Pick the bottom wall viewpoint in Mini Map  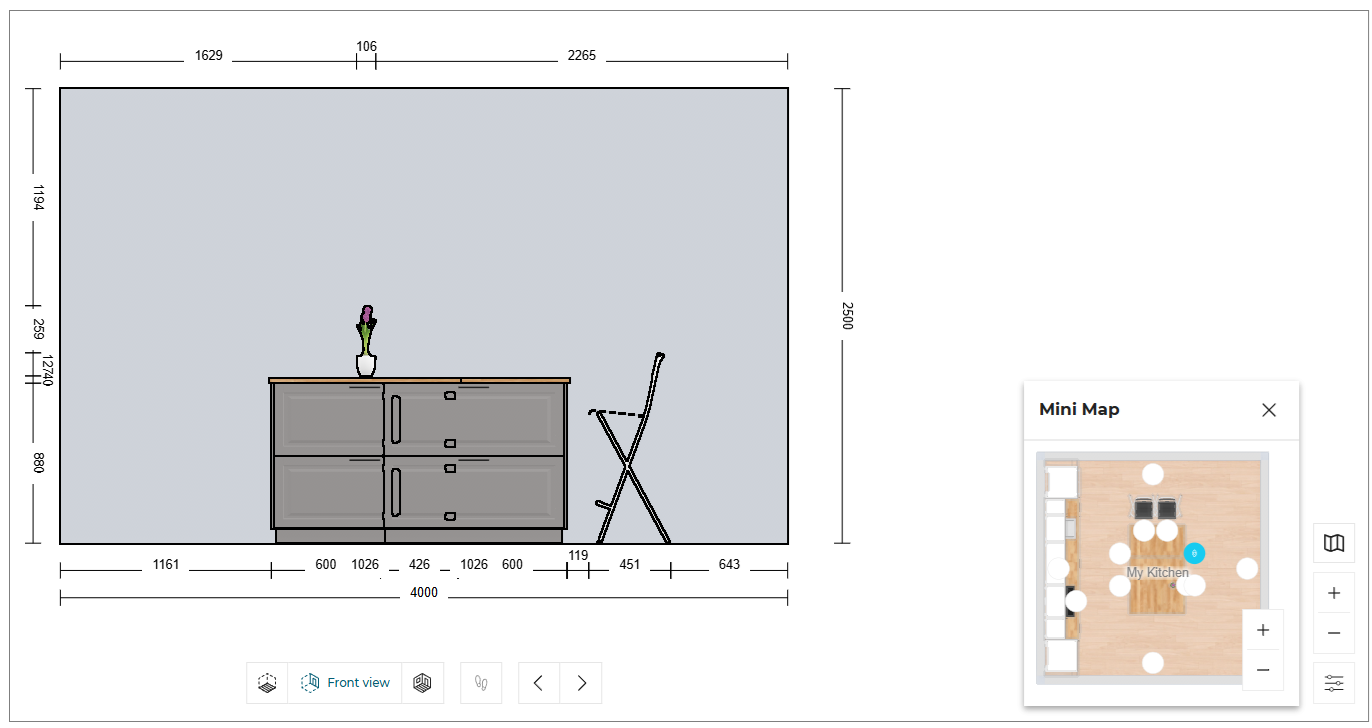point(1153,662)
